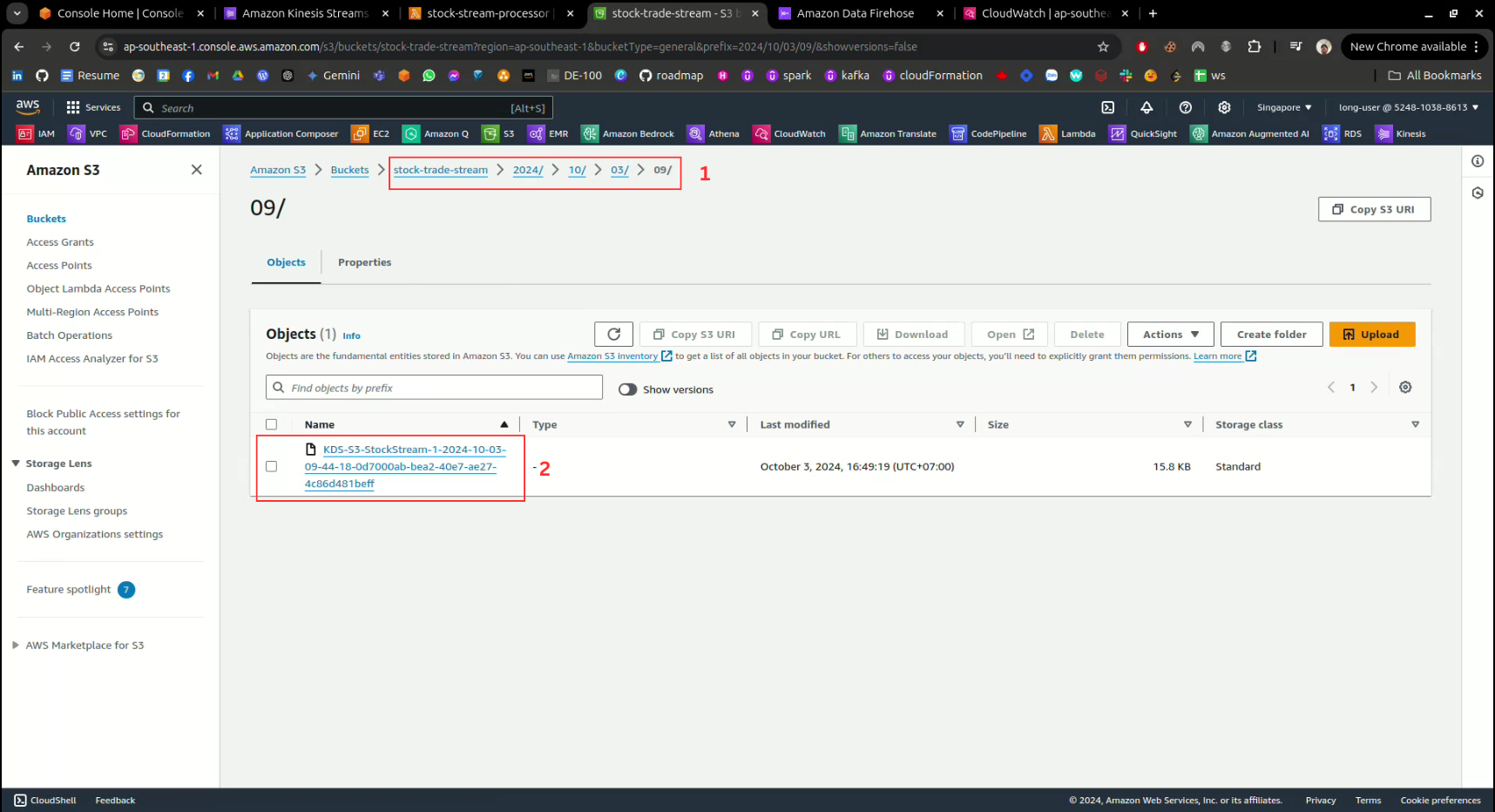Check the select-all objects checkbox
Viewport: 1495px width, 812px height.
271,425
